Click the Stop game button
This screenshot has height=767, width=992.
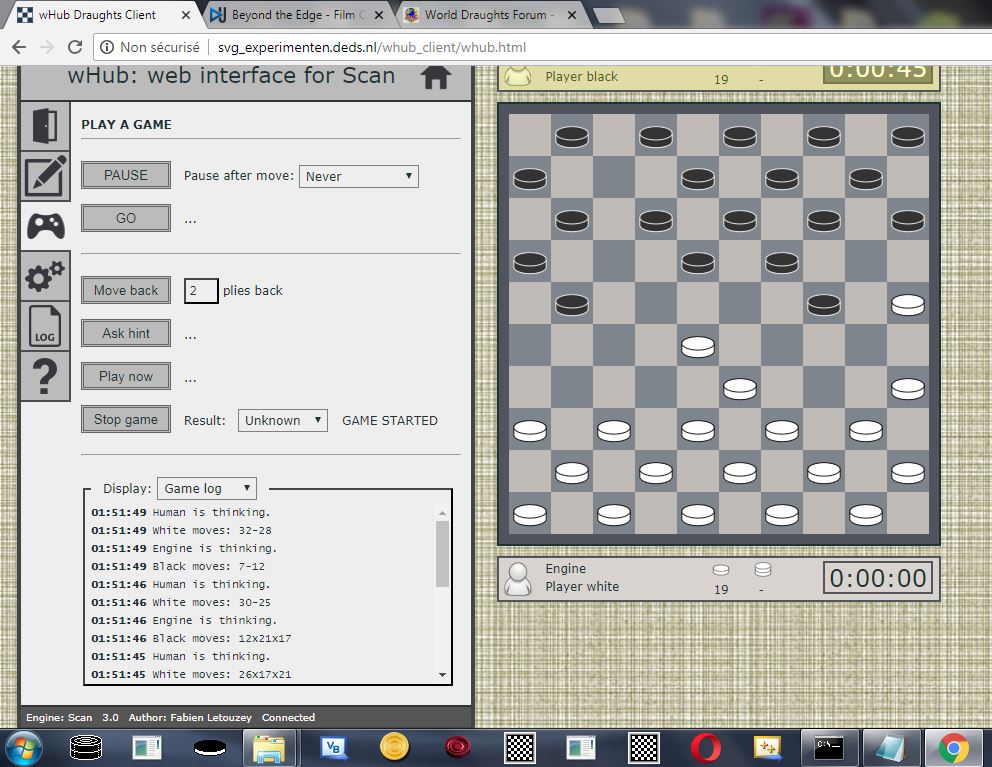(126, 419)
